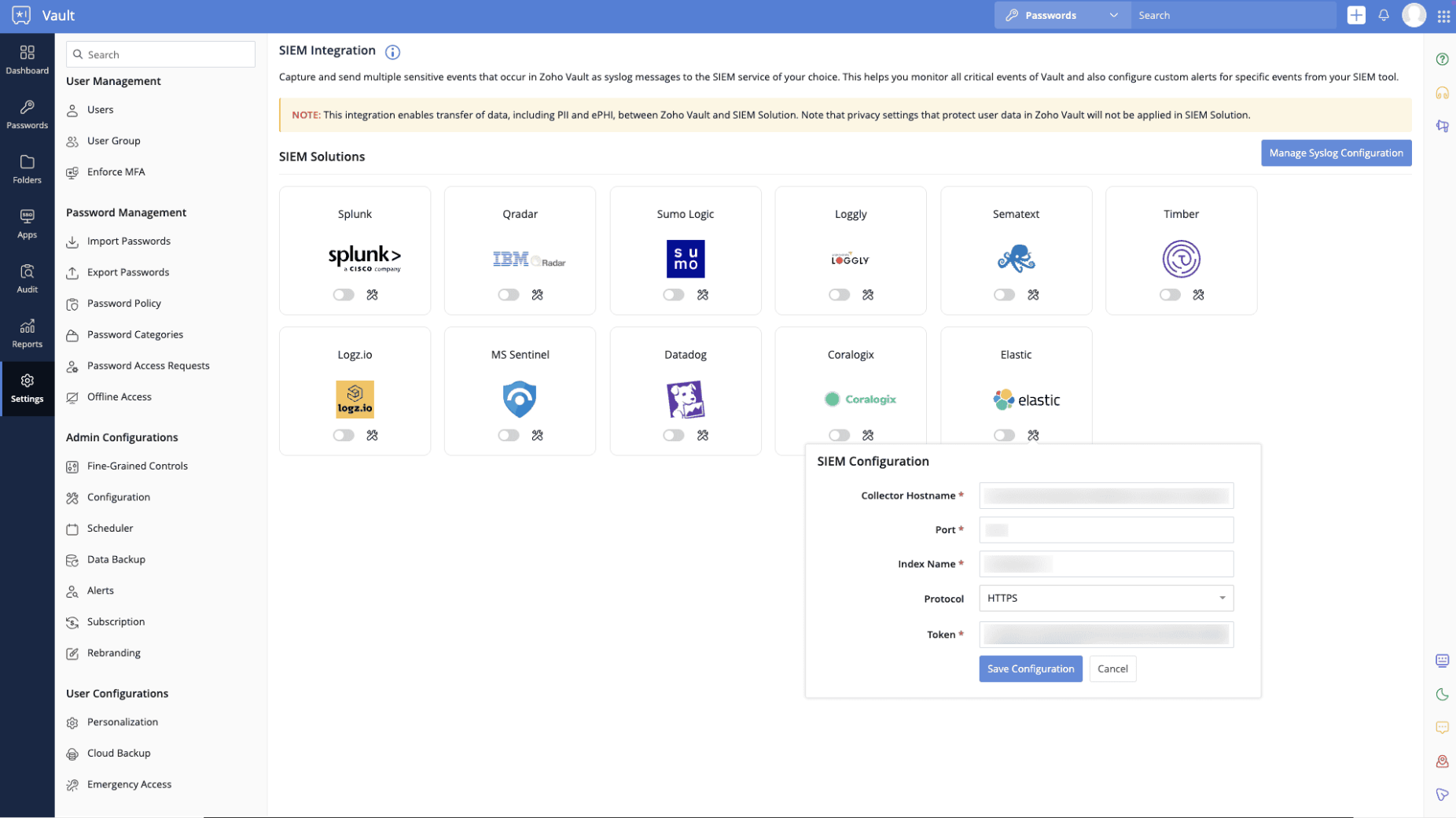Screen dimensions: 1456x818
Task: Focus the top header Search field
Action: pyautogui.click(x=1233, y=15)
